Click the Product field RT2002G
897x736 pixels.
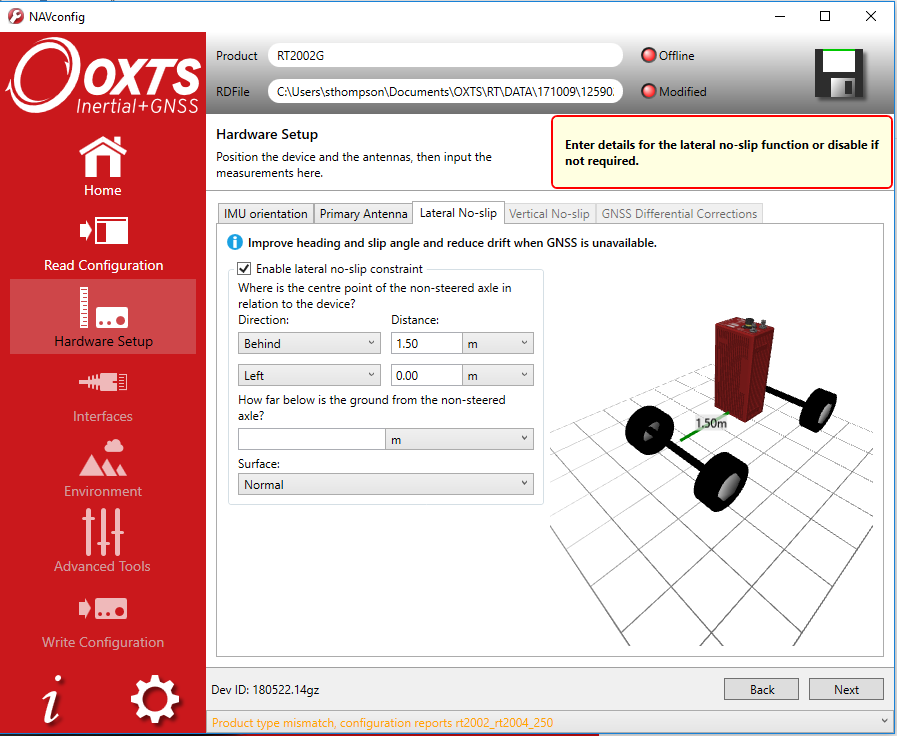pos(445,55)
